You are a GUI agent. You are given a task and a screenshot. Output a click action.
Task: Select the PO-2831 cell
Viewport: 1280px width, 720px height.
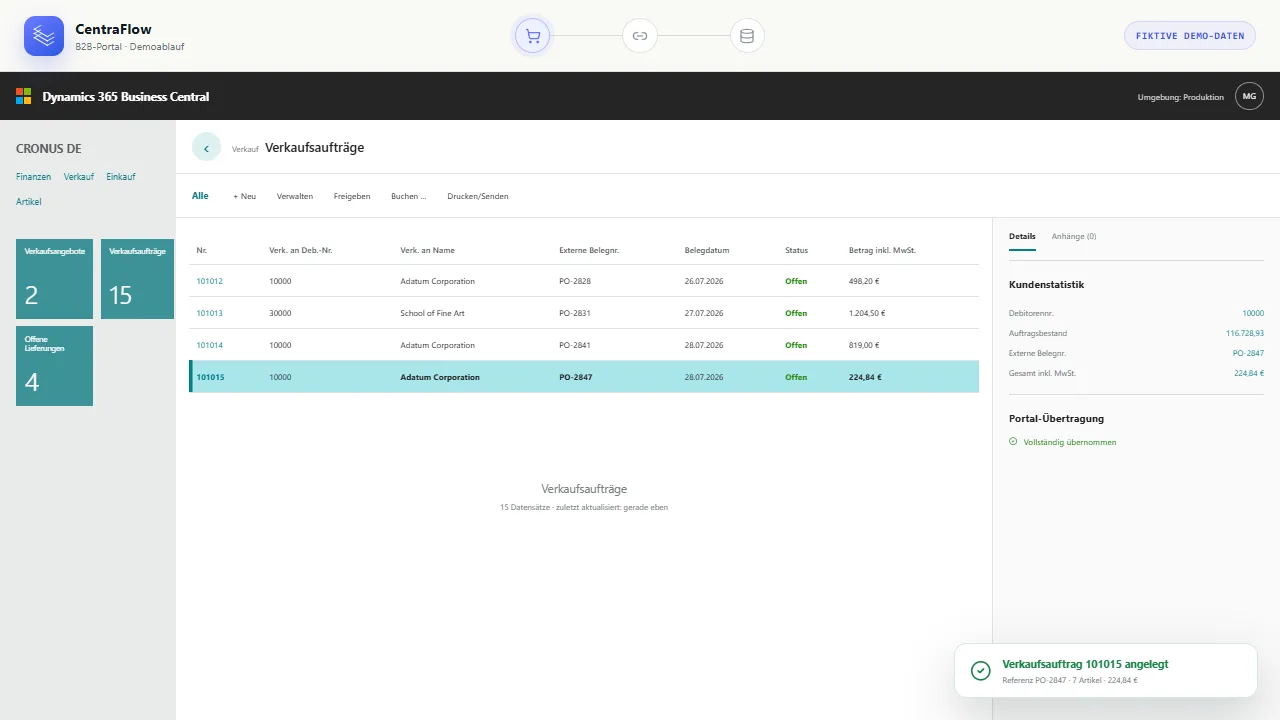coord(575,313)
